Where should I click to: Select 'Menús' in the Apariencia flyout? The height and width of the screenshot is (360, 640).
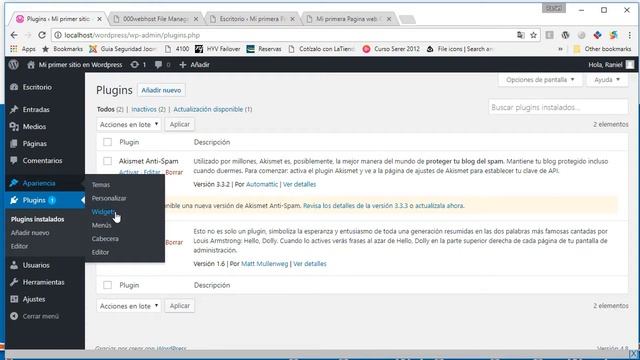pyautogui.click(x=102, y=225)
